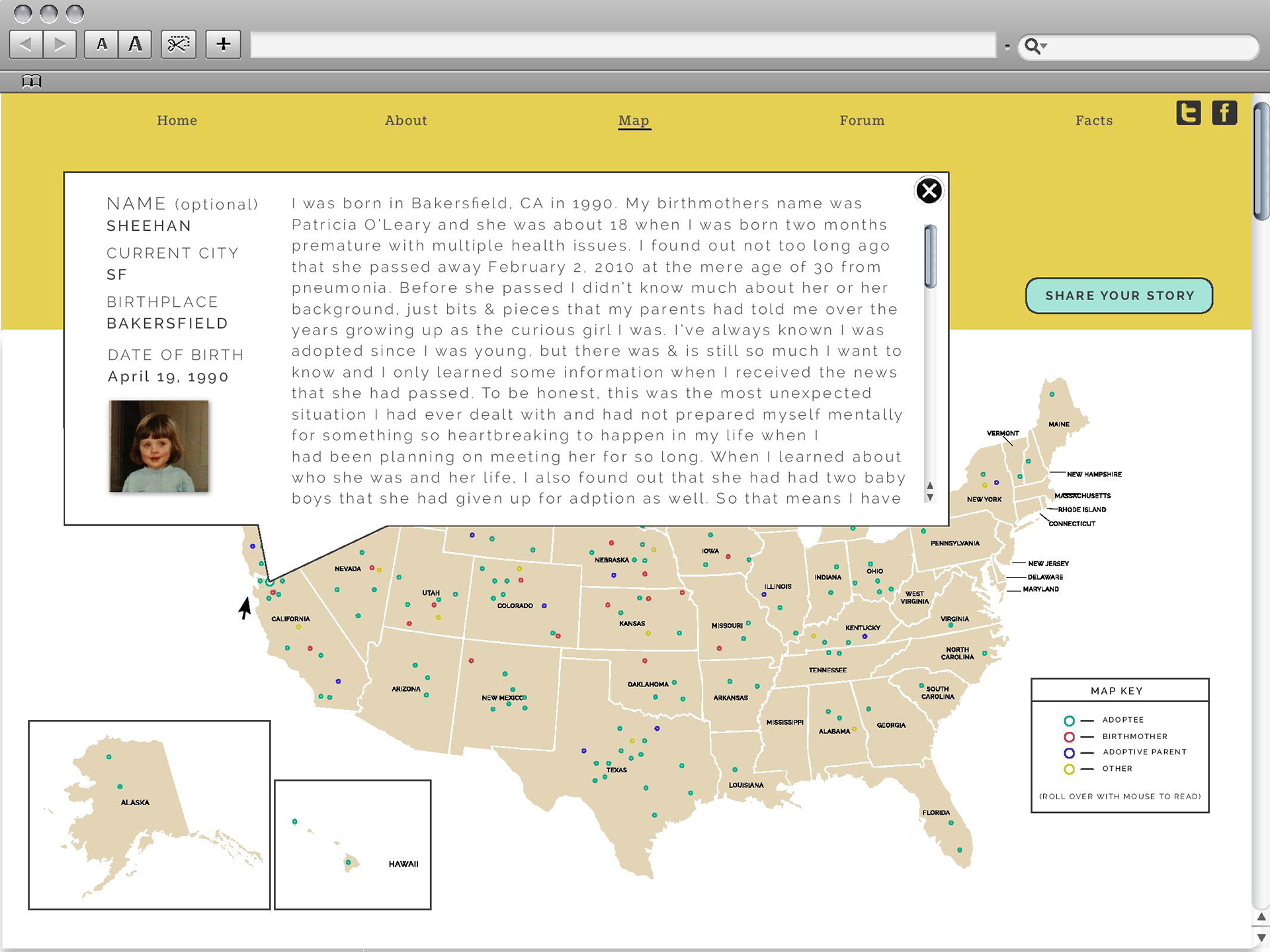1270x952 pixels.
Task: Click the ALASKA label on the map
Action: (135, 803)
